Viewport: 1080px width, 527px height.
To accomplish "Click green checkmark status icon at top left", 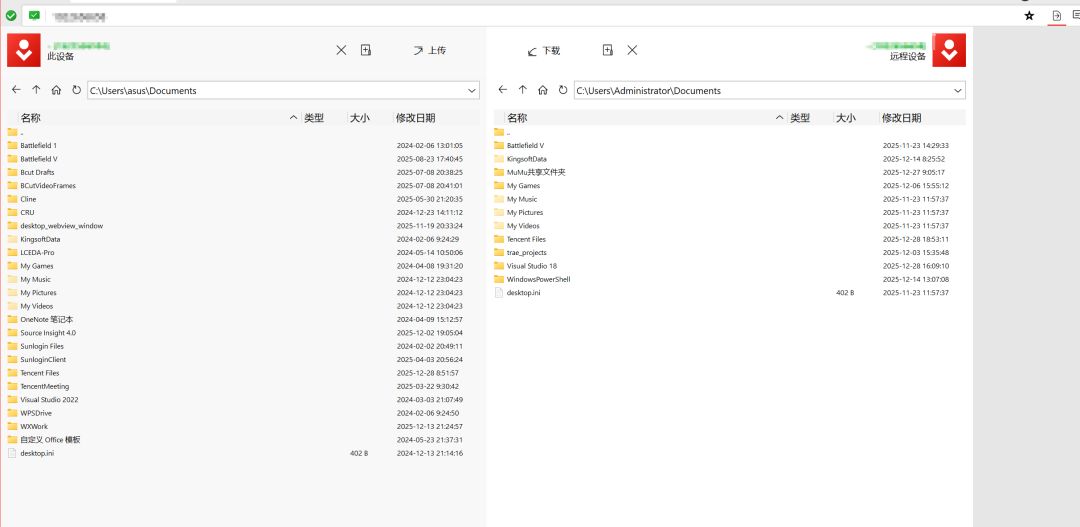I will (x=11, y=15).
